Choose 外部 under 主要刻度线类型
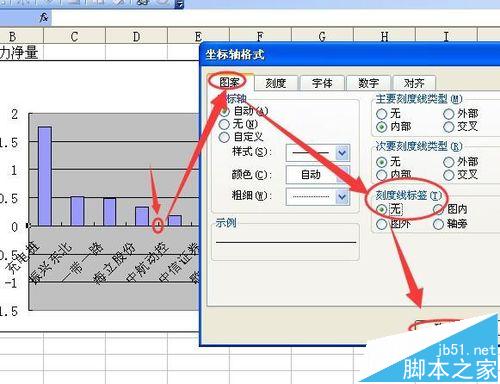500x384 pixels. click(449, 114)
